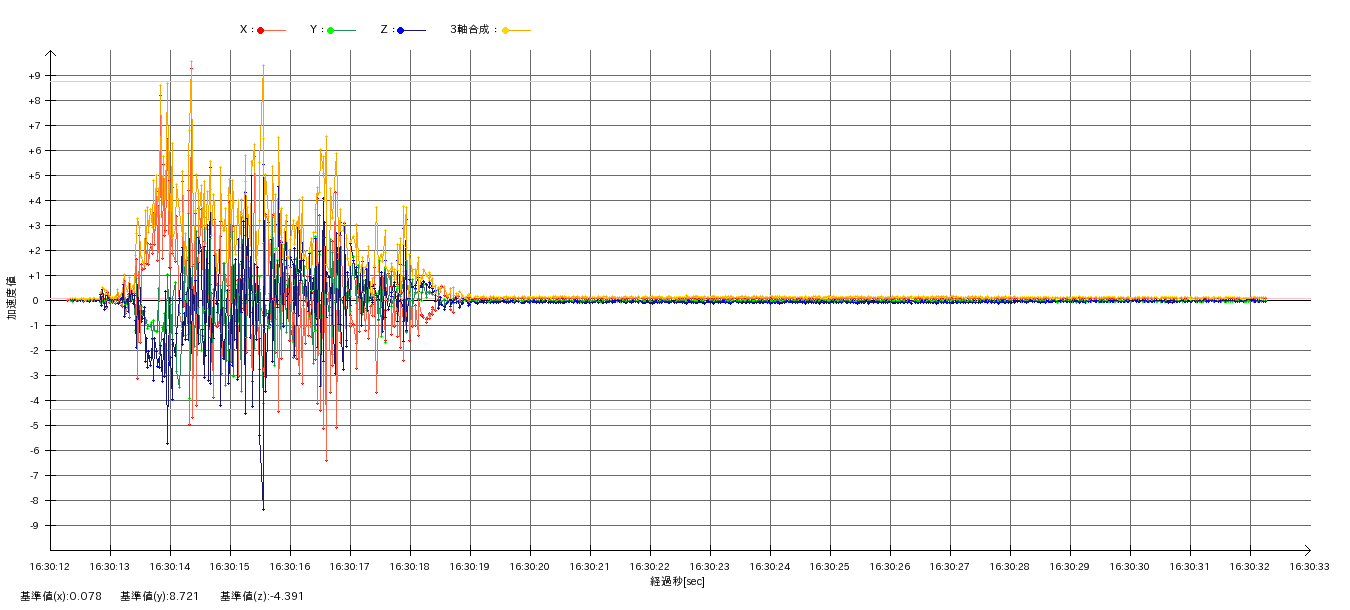Click the +9 y-axis tick label
This screenshot has height=610, width=1350.
(34, 76)
